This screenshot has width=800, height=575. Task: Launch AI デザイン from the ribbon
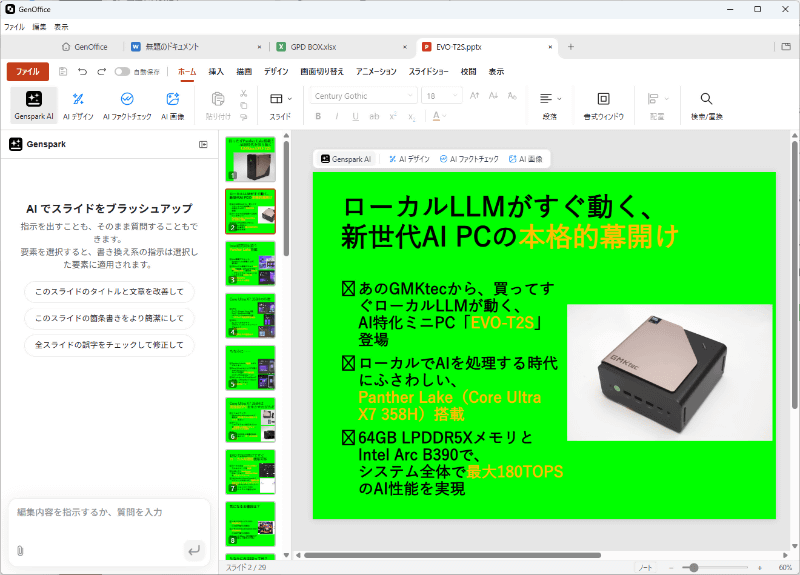(x=78, y=105)
